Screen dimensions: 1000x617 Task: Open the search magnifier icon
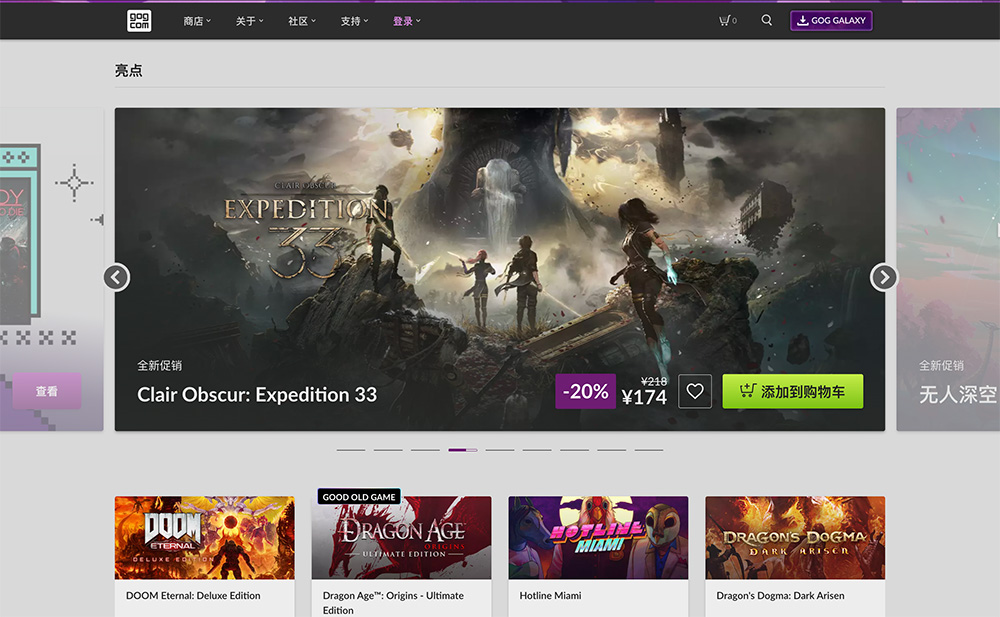767,20
